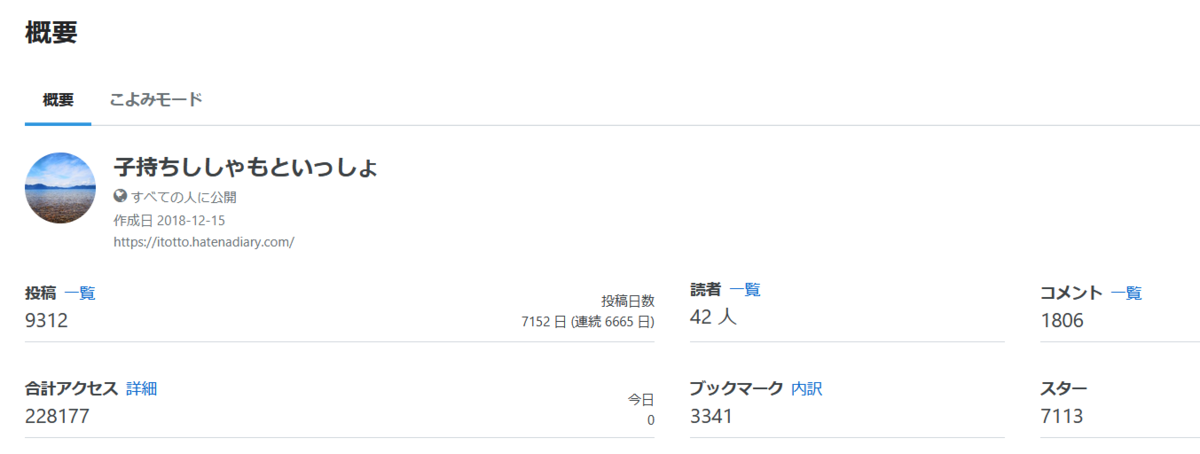
Task: View 詳細 for 合計アクセス
Action: click(142, 389)
